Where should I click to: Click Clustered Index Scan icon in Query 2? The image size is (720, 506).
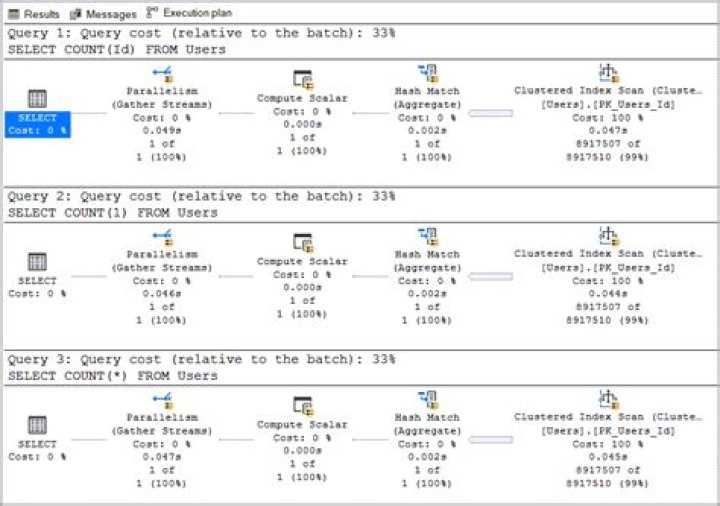tap(608, 236)
